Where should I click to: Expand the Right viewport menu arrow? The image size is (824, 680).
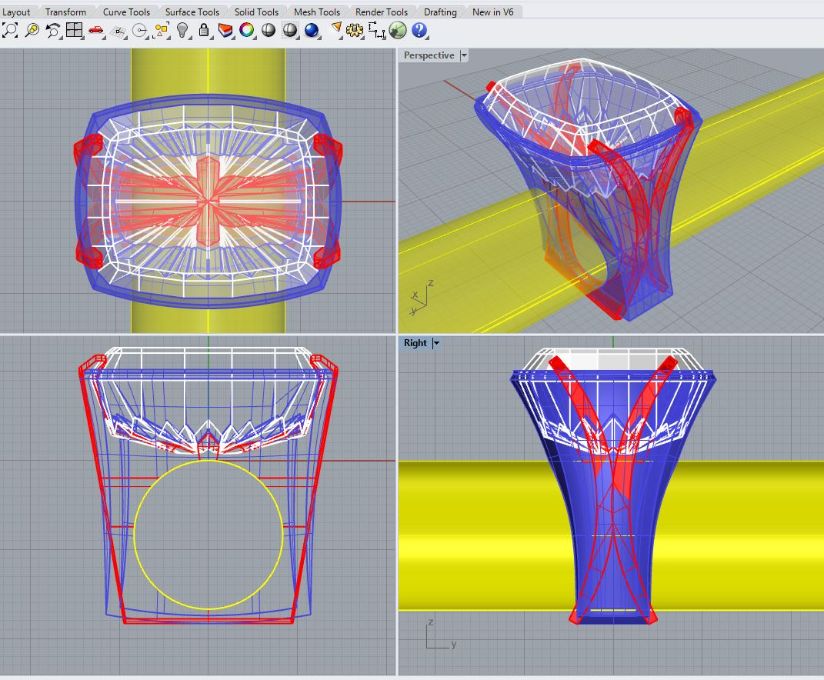tap(436, 343)
